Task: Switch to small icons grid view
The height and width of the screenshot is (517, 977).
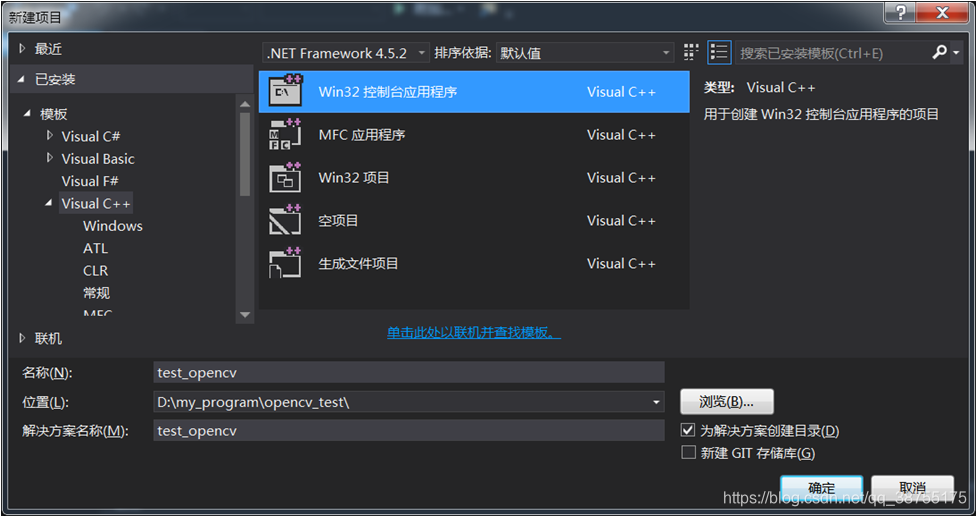Action: (691, 53)
